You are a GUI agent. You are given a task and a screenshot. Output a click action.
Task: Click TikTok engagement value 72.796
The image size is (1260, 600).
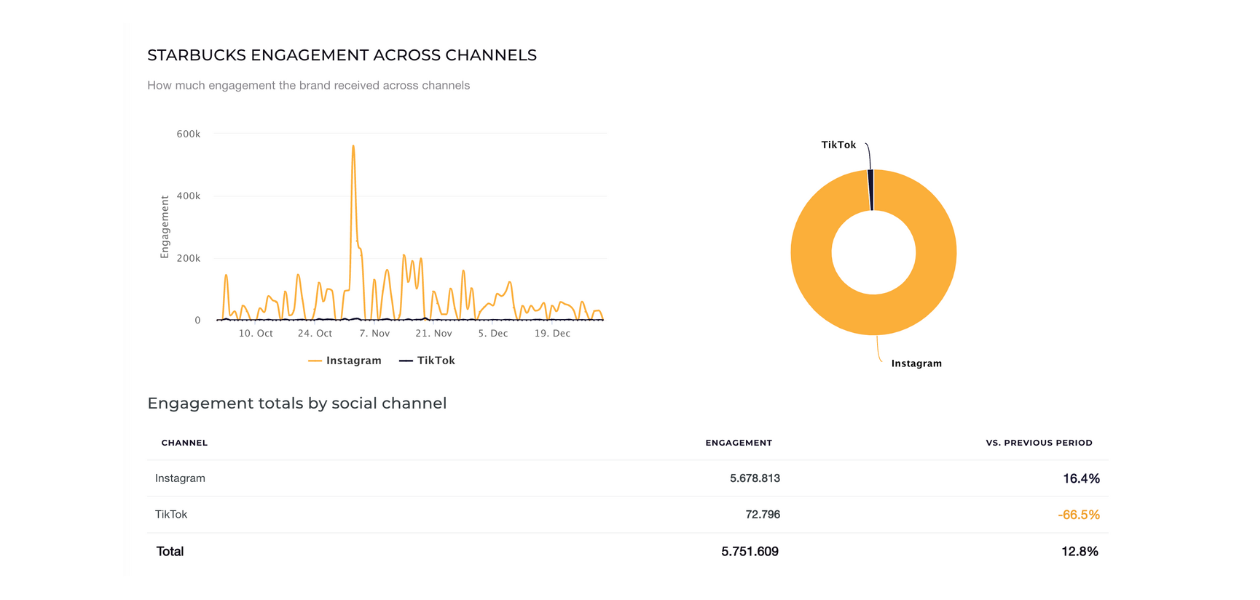pos(761,514)
